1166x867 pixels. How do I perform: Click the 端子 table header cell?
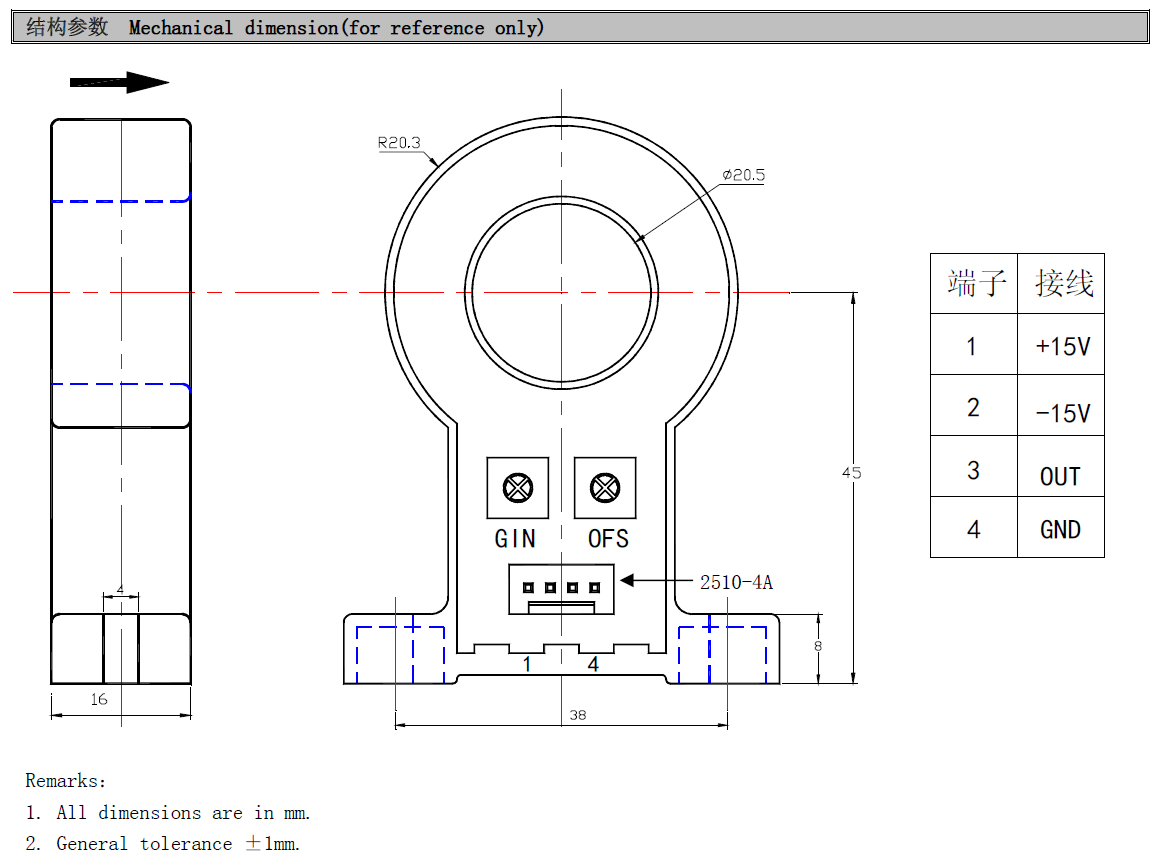[975, 284]
